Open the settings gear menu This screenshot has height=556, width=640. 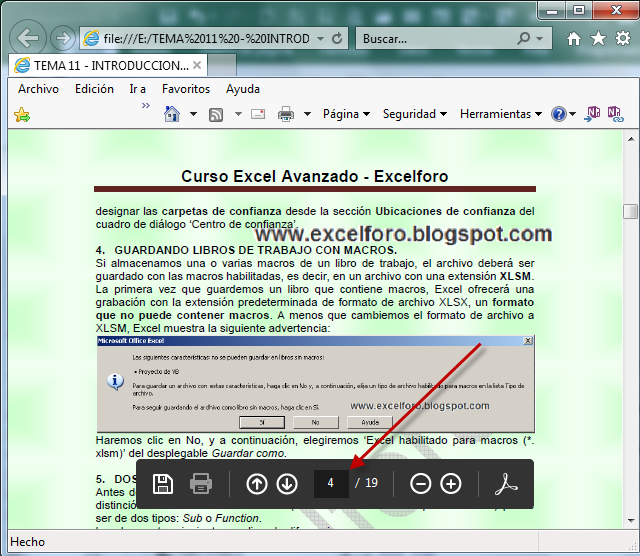tap(623, 38)
